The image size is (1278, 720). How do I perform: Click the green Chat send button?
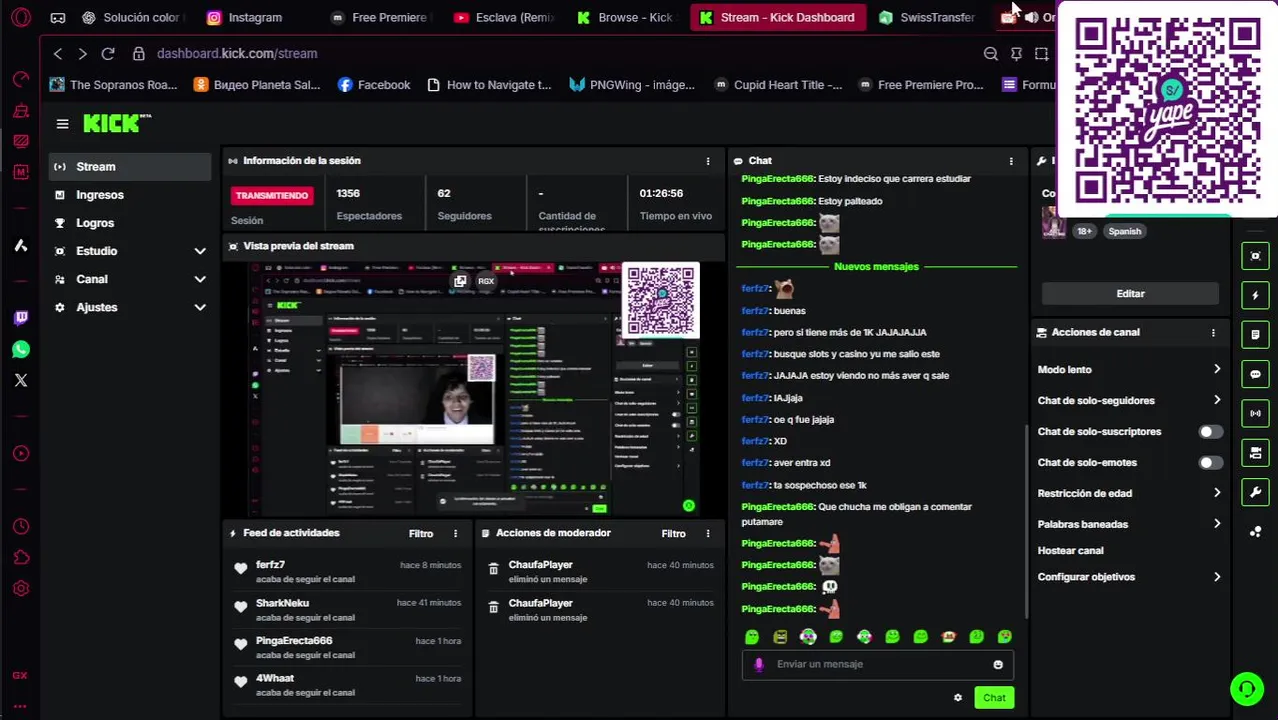[994, 698]
